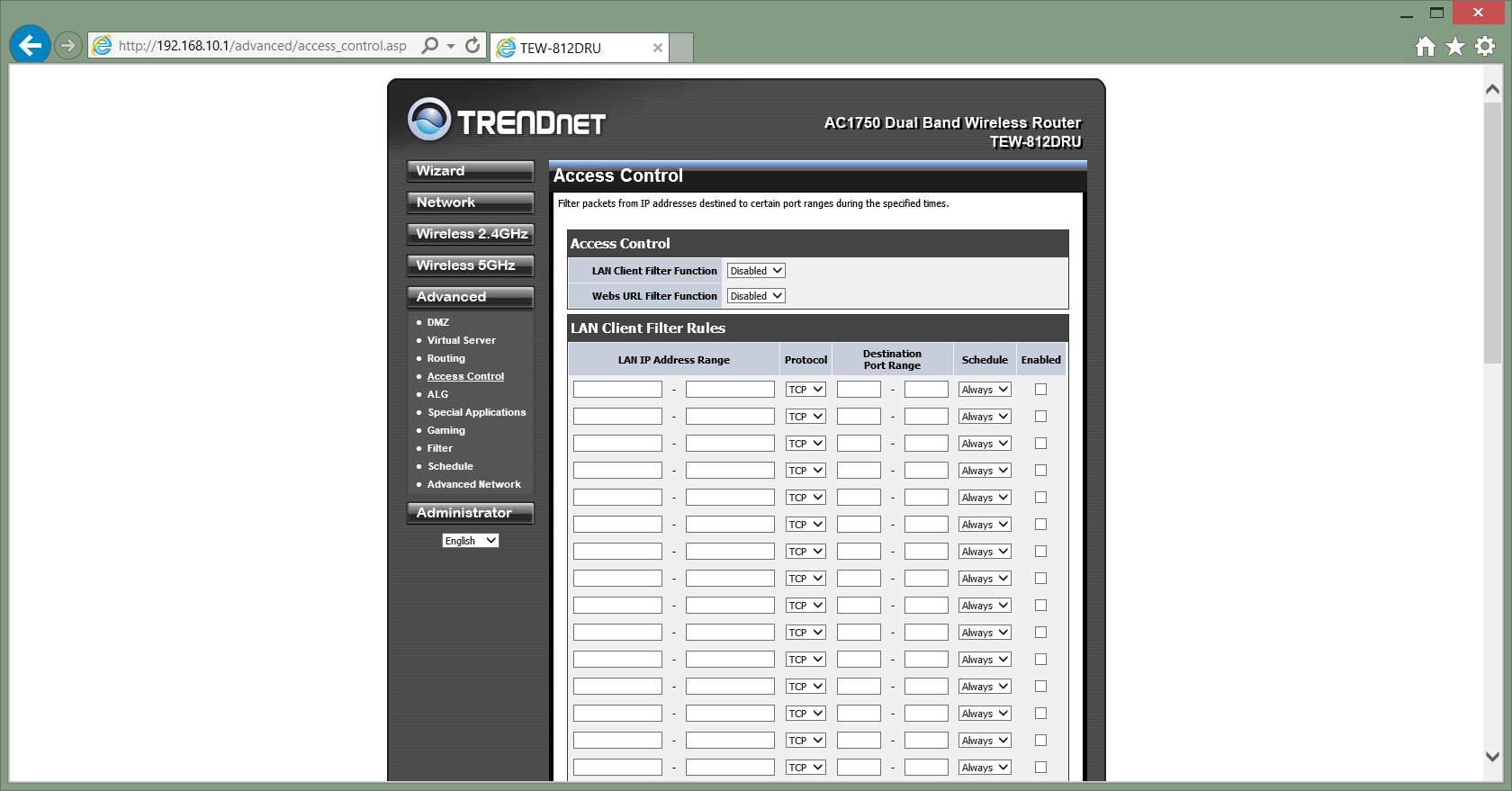
Task: Open browser Tools gear icon
Action: 1485,46
